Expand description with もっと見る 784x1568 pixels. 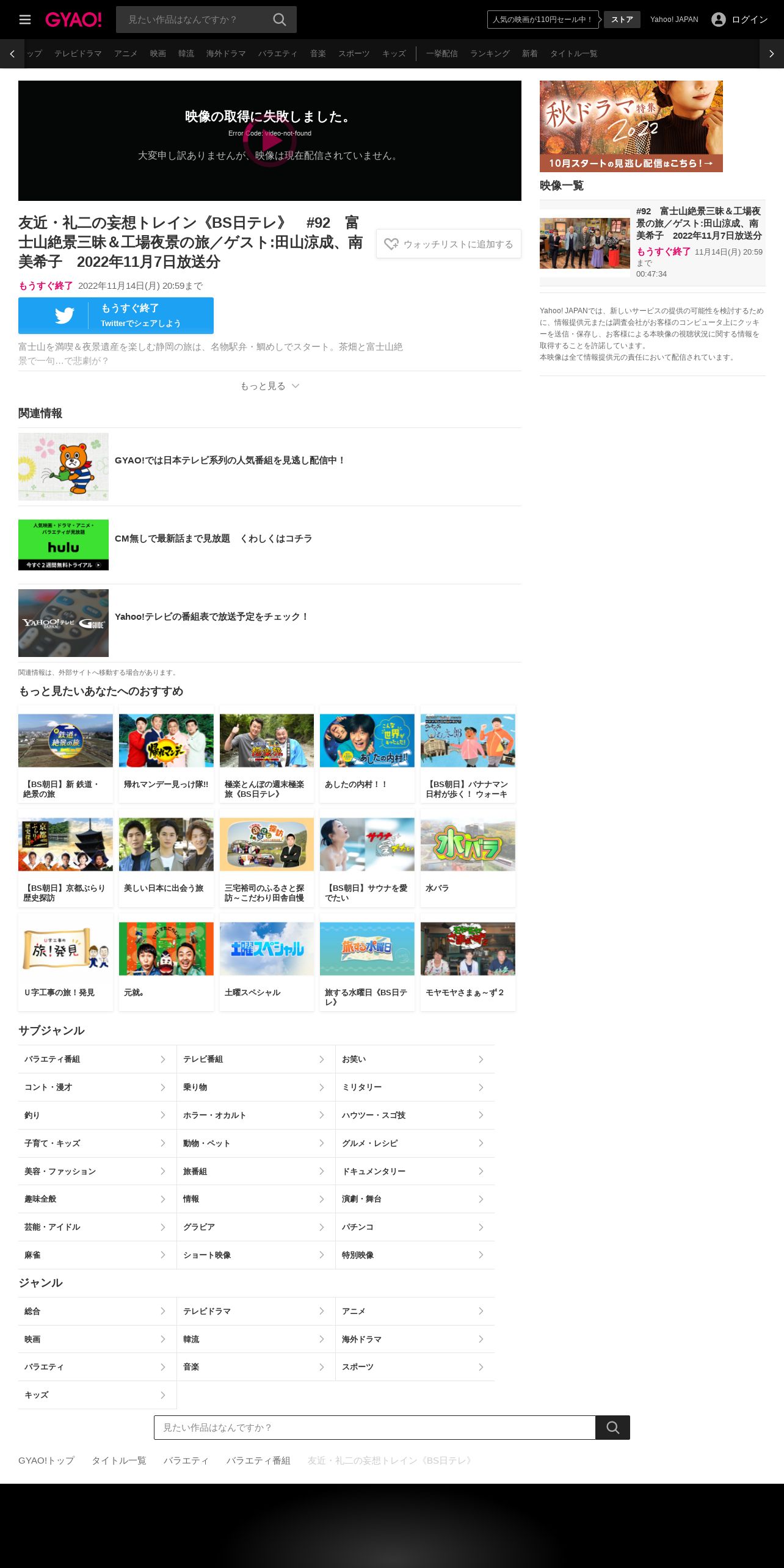269,386
